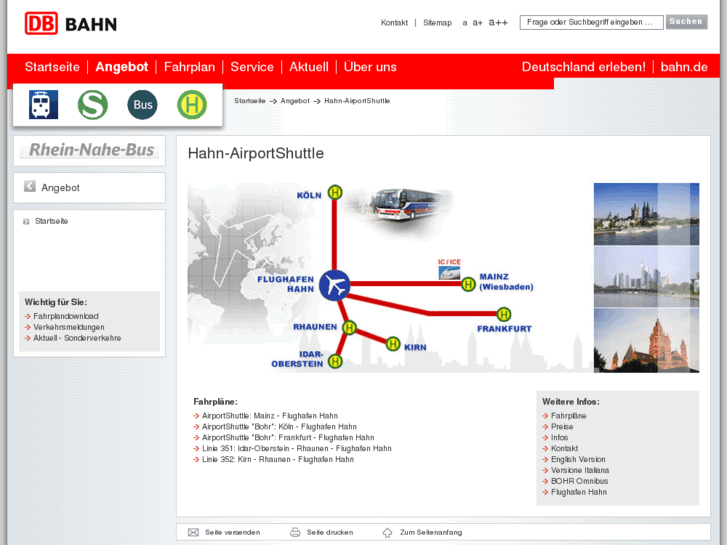727x545 pixels.
Task: Click the Köln stop marker on map
Action: 335,192
